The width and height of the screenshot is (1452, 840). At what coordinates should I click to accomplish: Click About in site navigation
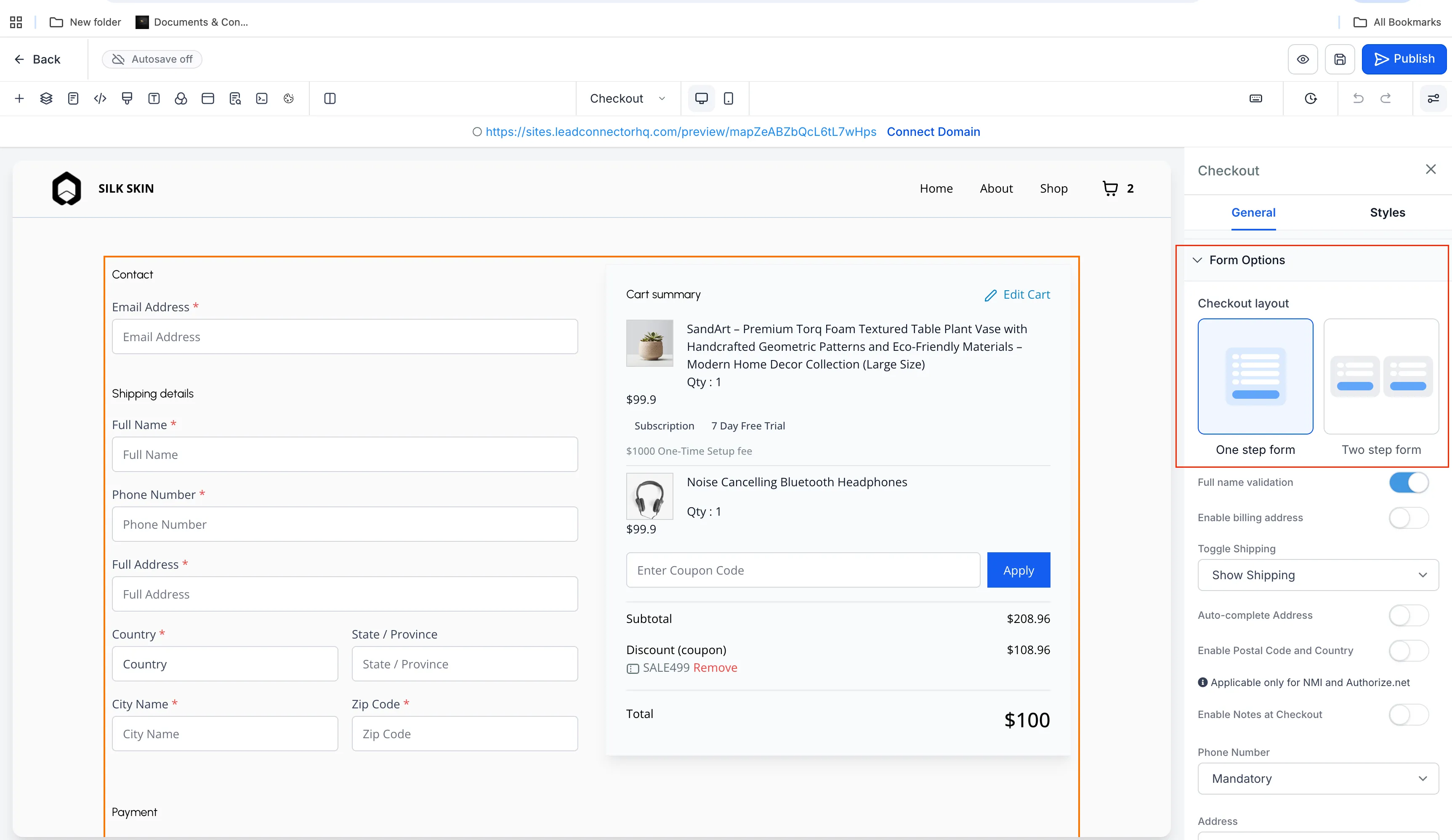coord(996,188)
